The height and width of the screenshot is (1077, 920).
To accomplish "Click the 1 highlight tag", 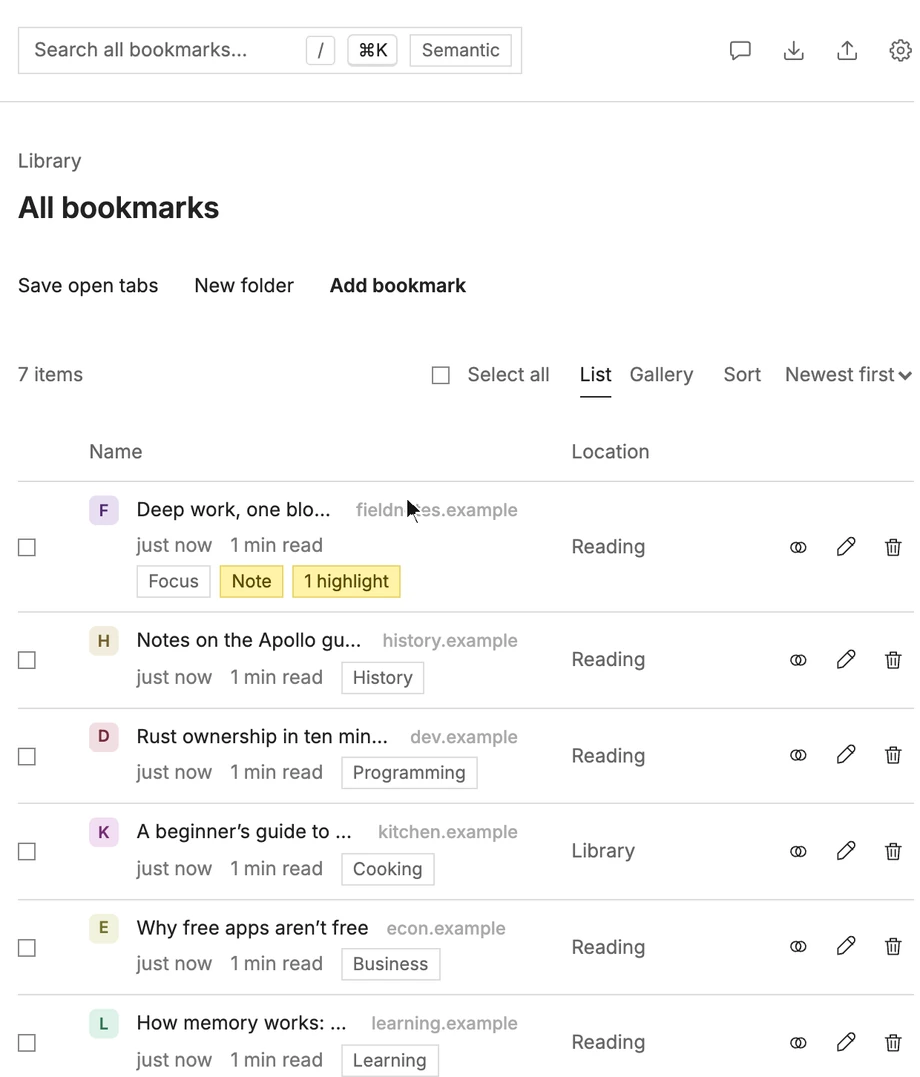I will tap(346, 582).
